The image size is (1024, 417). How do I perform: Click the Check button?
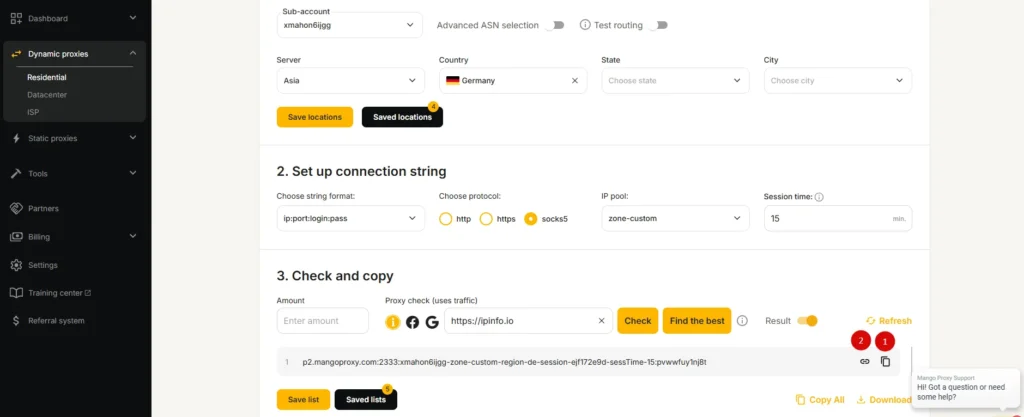637,320
